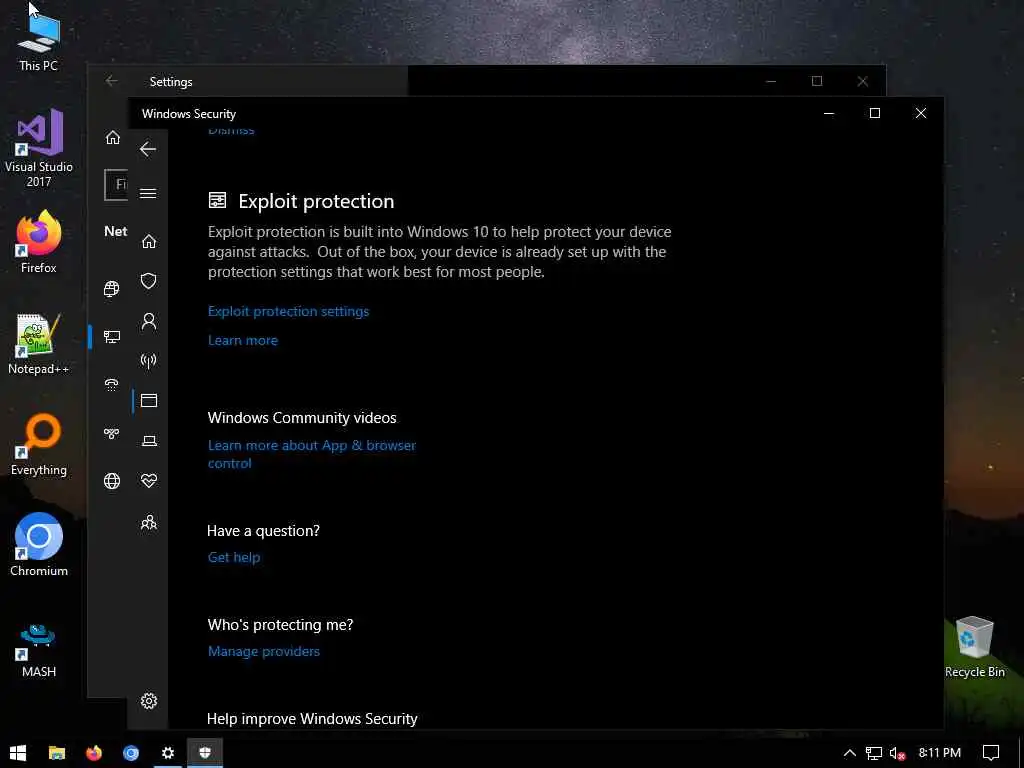The height and width of the screenshot is (768, 1024).
Task: Click the Settings window search field
Action: 116,185
